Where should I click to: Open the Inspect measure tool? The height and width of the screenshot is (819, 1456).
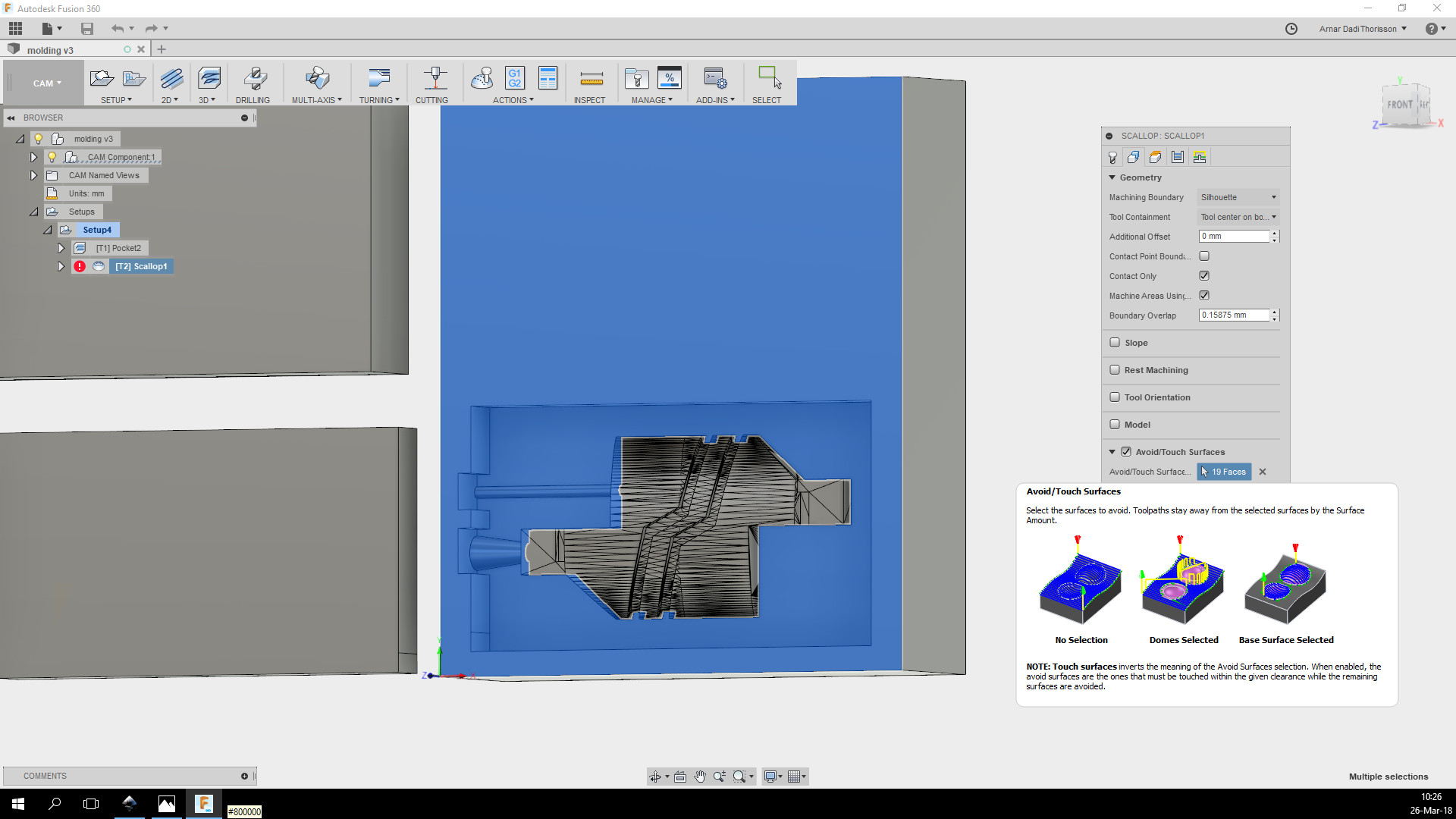tap(591, 79)
